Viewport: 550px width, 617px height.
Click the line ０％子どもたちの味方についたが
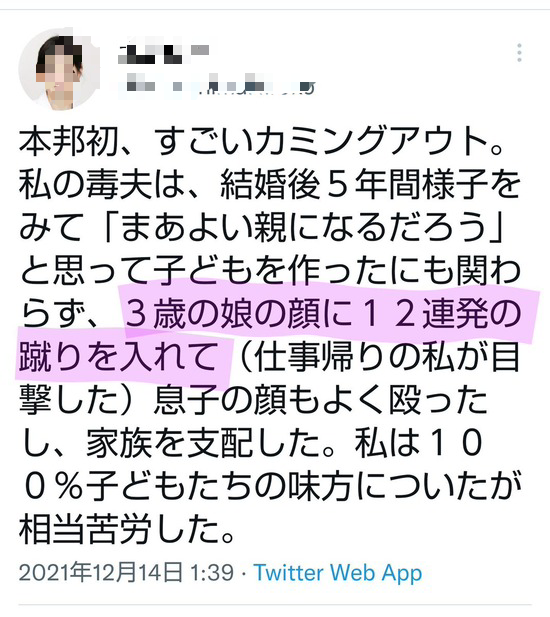coord(271,487)
